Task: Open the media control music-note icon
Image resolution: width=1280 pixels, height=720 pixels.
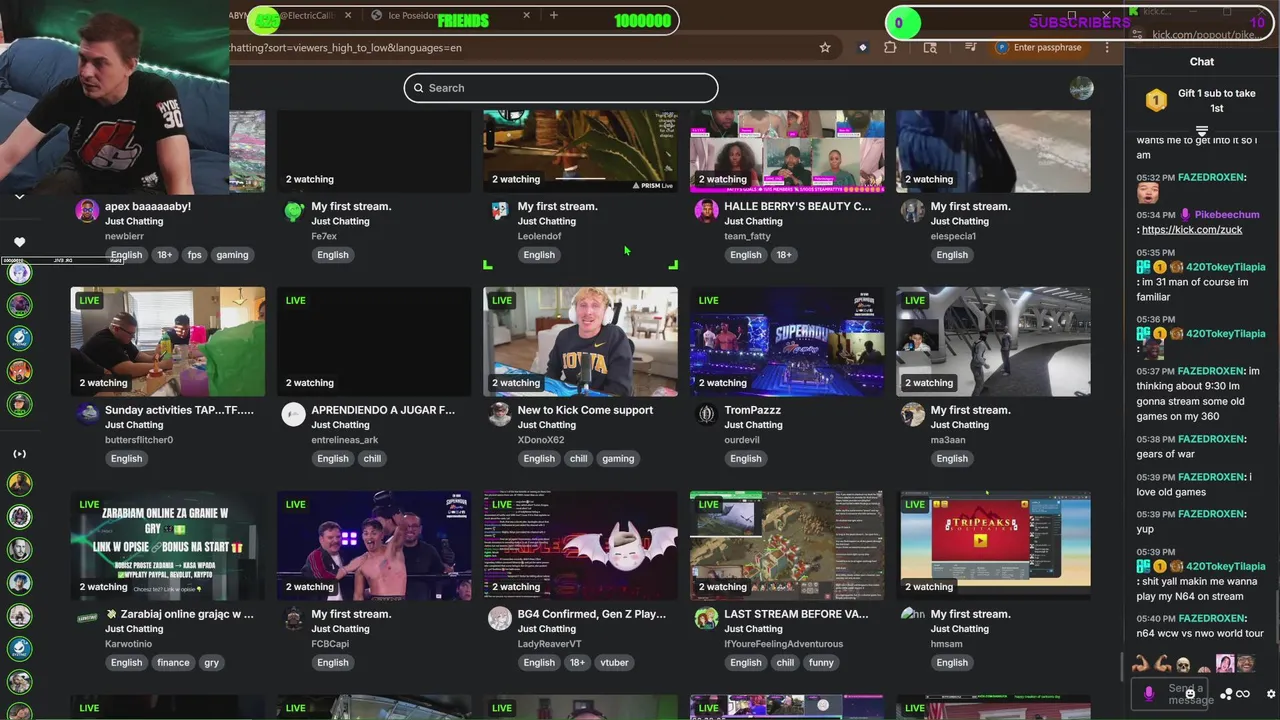Action: 970,47
